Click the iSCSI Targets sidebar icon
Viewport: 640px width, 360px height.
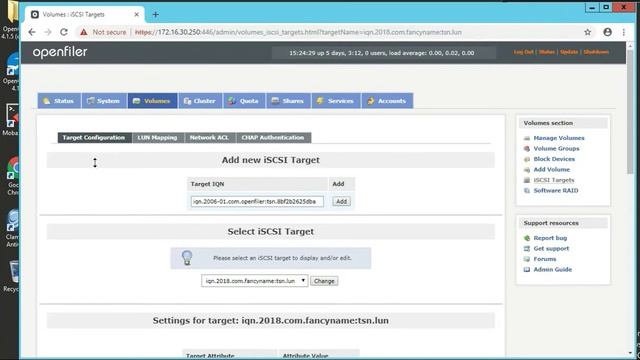coord(527,180)
